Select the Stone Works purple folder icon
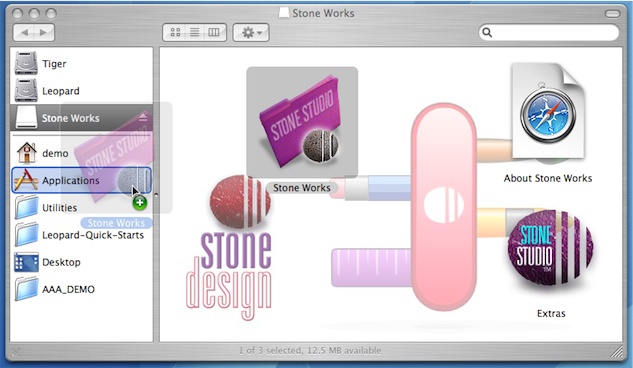The width and height of the screenshot is (633, 368). click(x=302, y=122)
